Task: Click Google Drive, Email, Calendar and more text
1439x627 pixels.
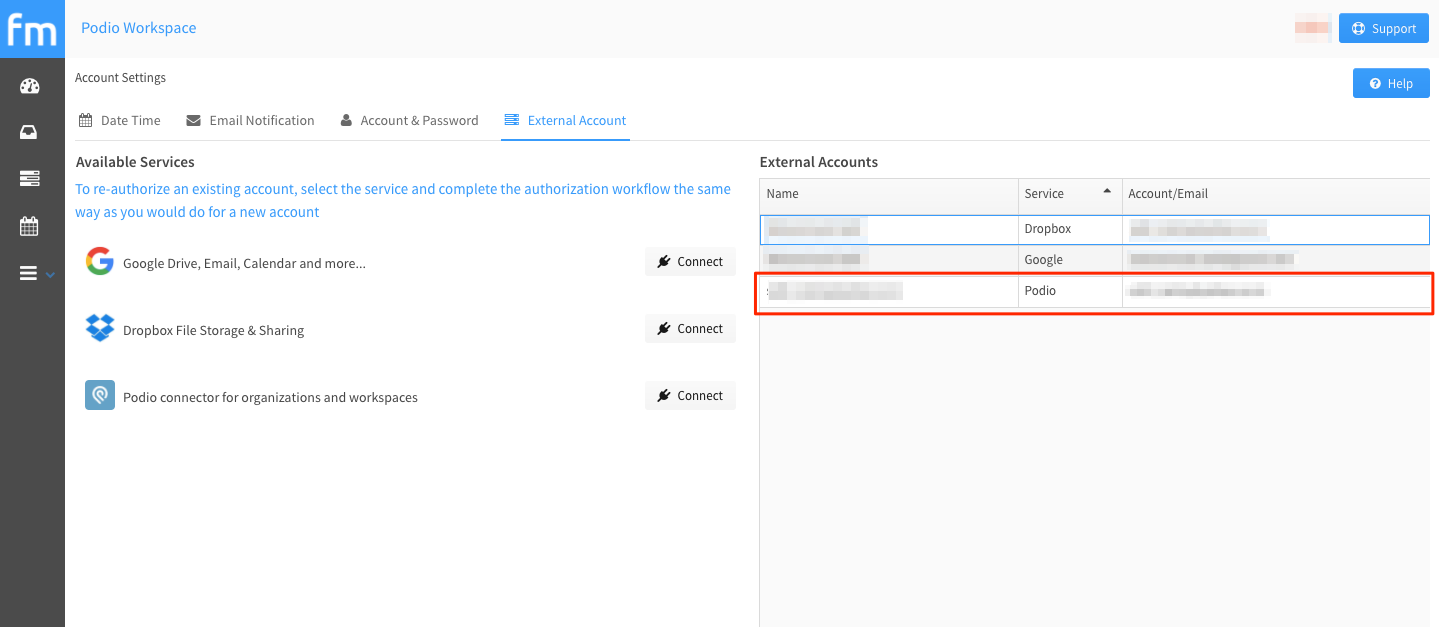Action: [244, 263]
